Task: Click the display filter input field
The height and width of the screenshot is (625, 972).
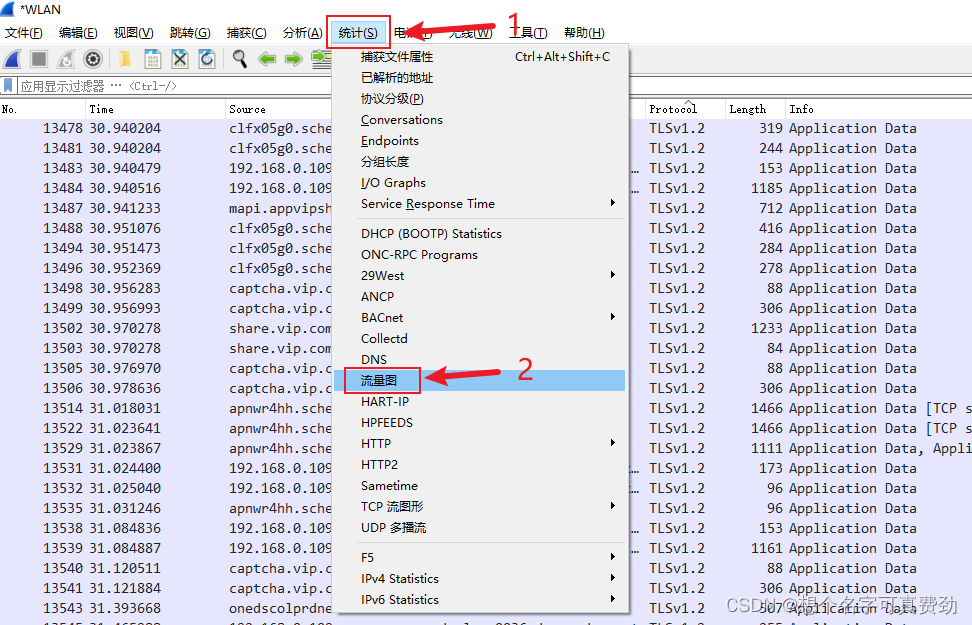Action: (x=174, y=86)
